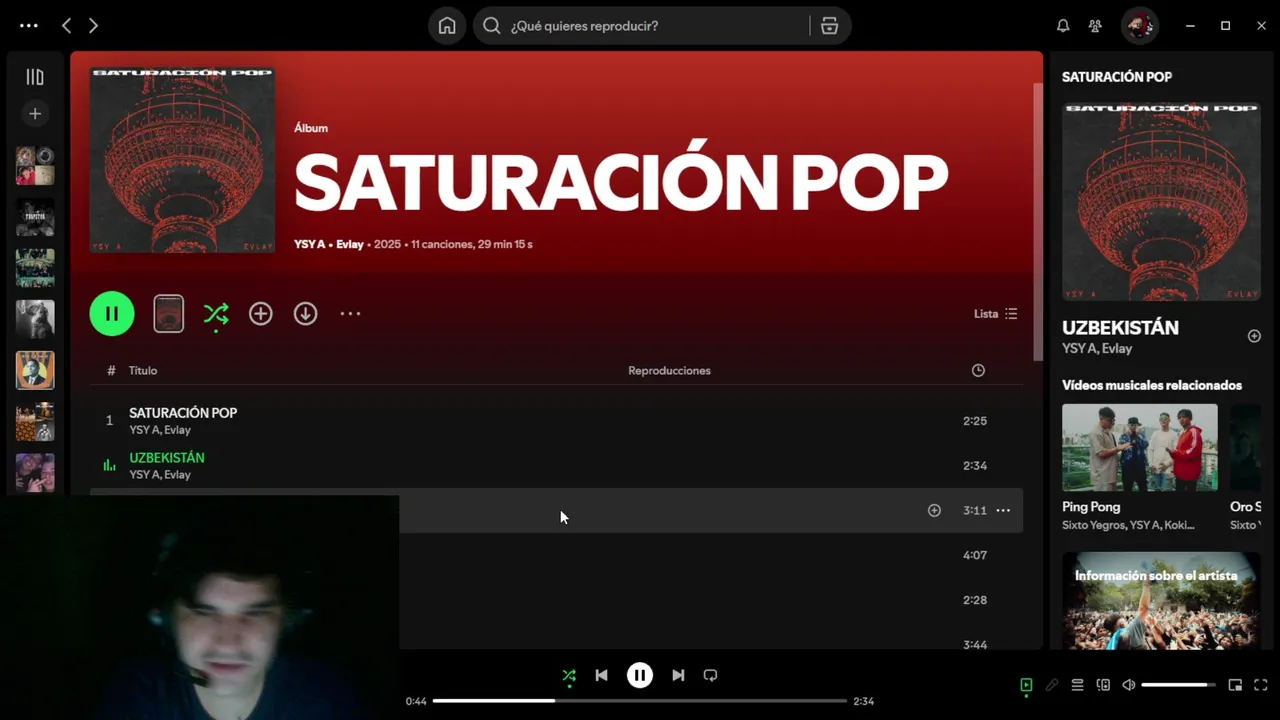Pause the album with the green button

pos(112,314)
